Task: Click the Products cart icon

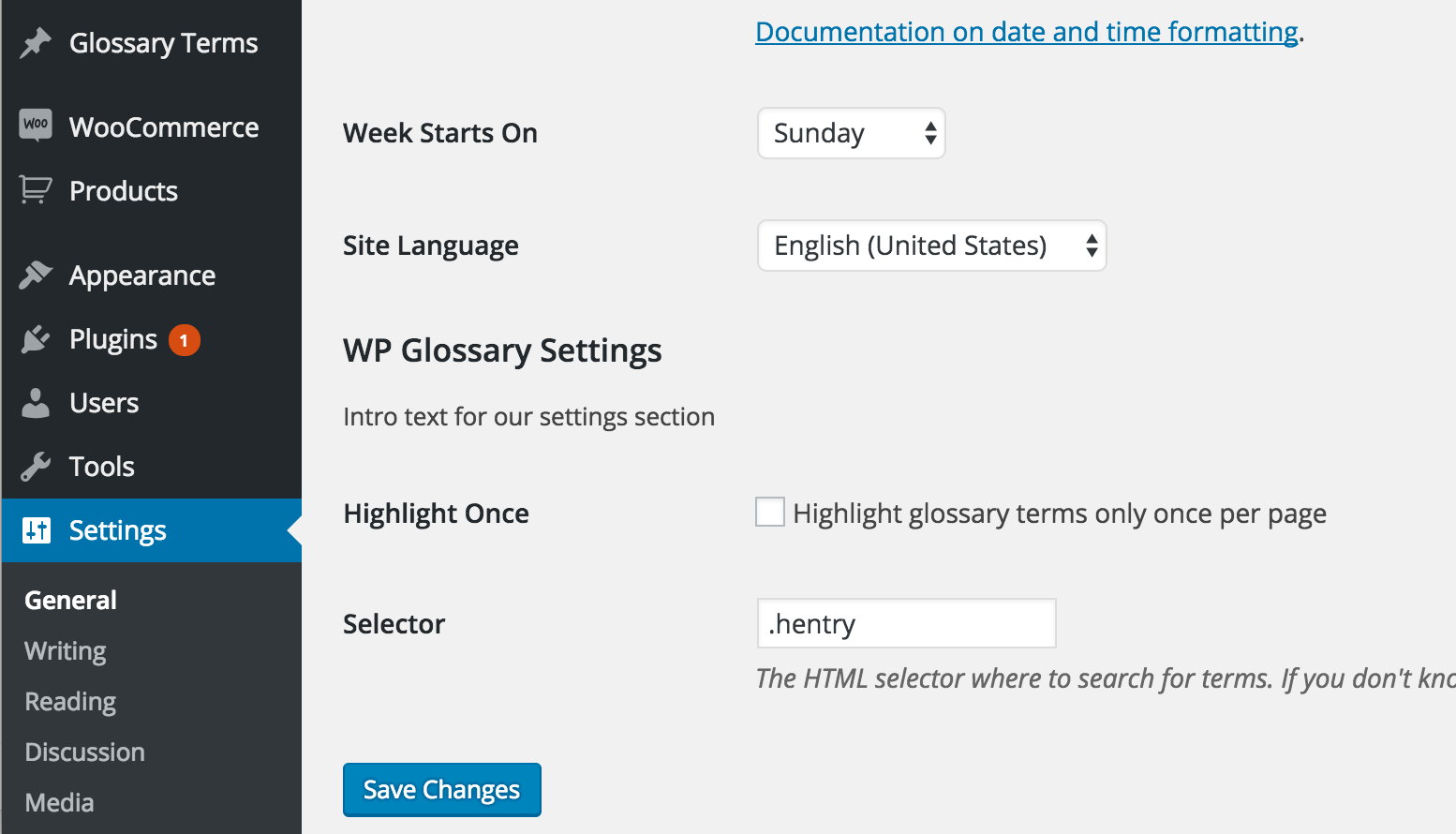Action: pos(36,190)
